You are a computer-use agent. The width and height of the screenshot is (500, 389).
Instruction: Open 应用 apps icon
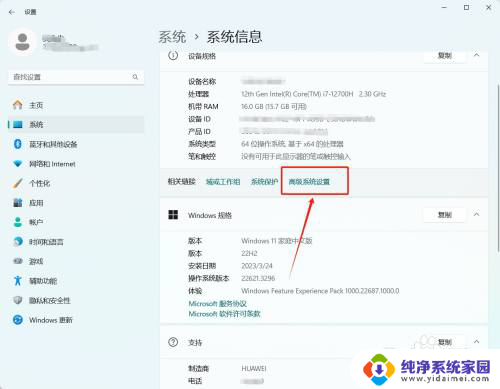click(x=18, y=203)
